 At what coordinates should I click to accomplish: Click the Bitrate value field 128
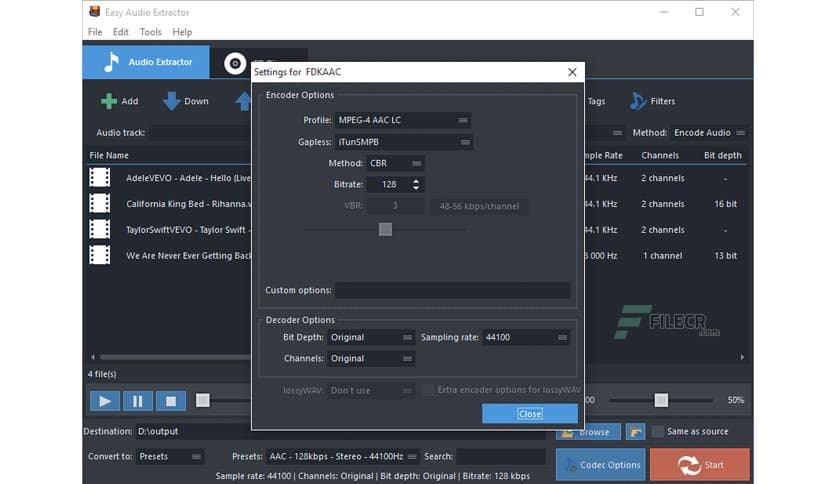click(x=389, y=184)
